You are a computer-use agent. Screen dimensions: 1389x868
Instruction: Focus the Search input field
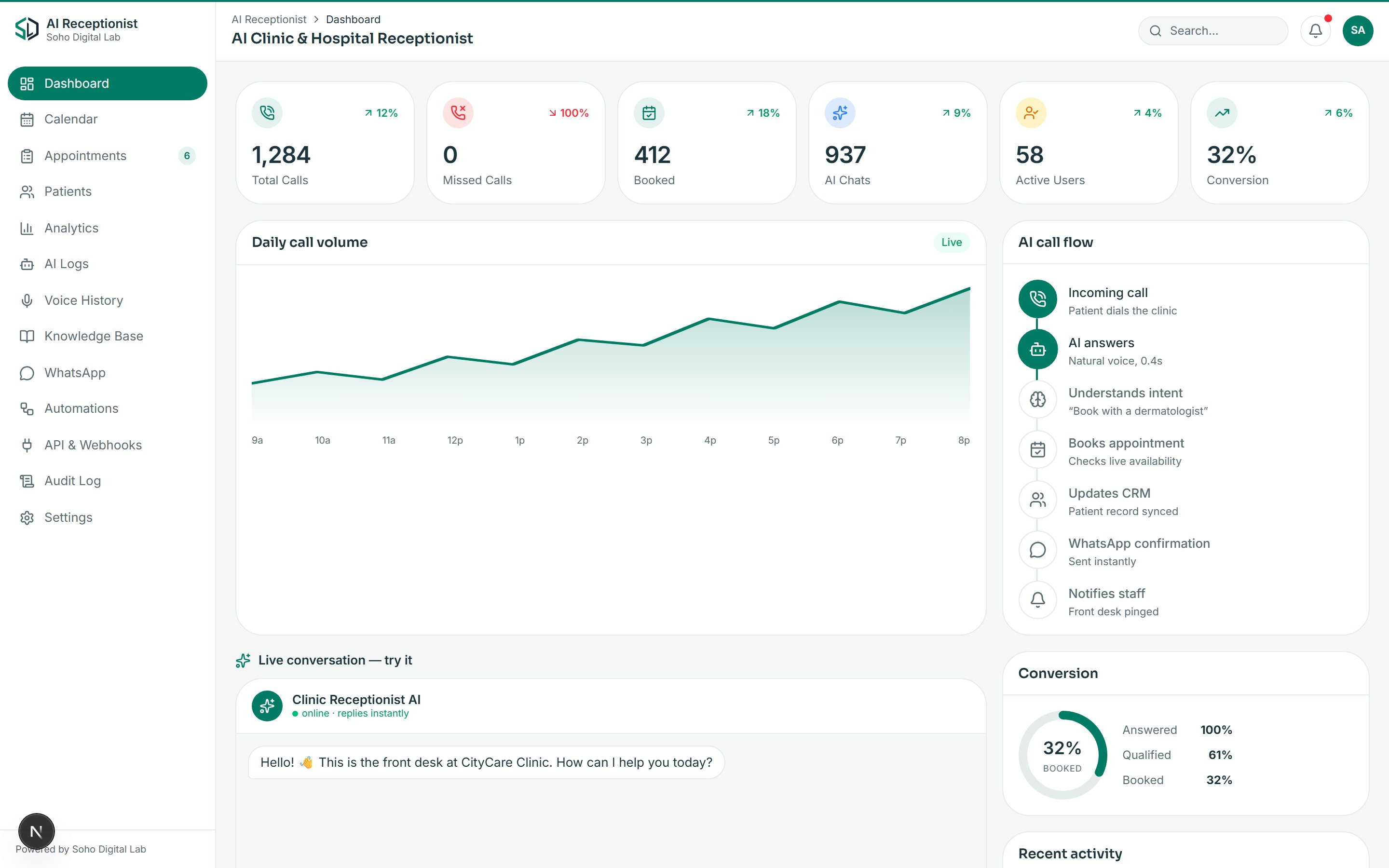1213,30
